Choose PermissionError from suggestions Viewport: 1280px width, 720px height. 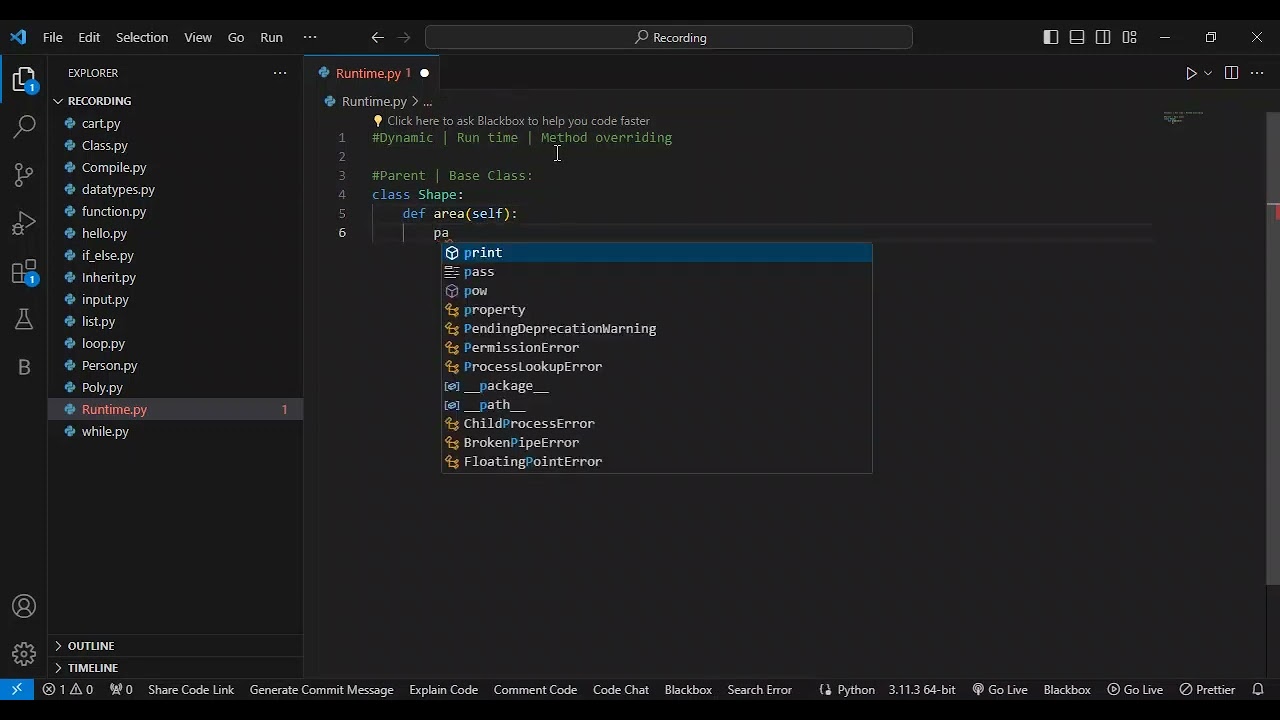coord(657,348)
